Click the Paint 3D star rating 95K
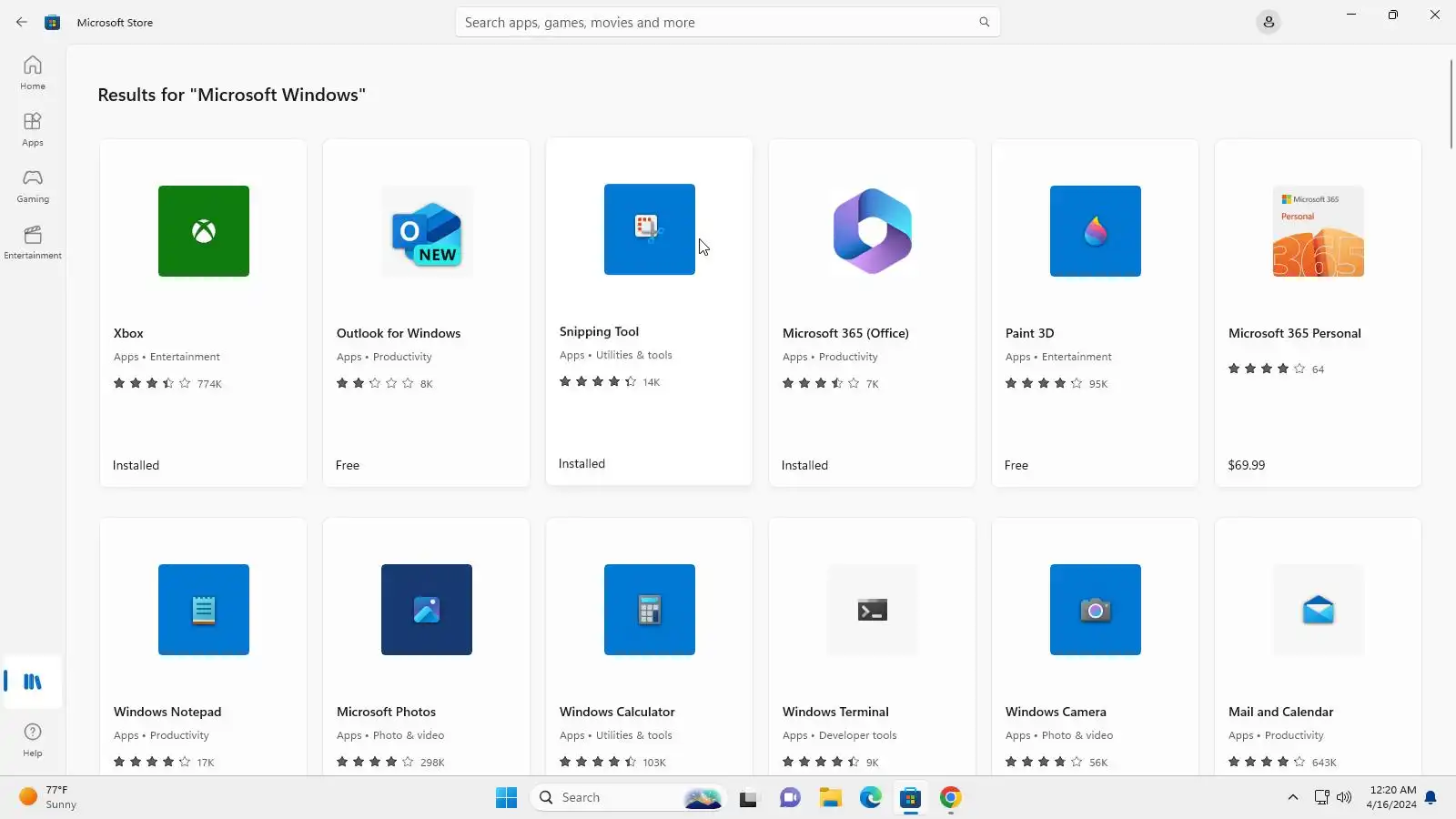The height and width of the screenshot is (819, 1456). [1057, 383]
